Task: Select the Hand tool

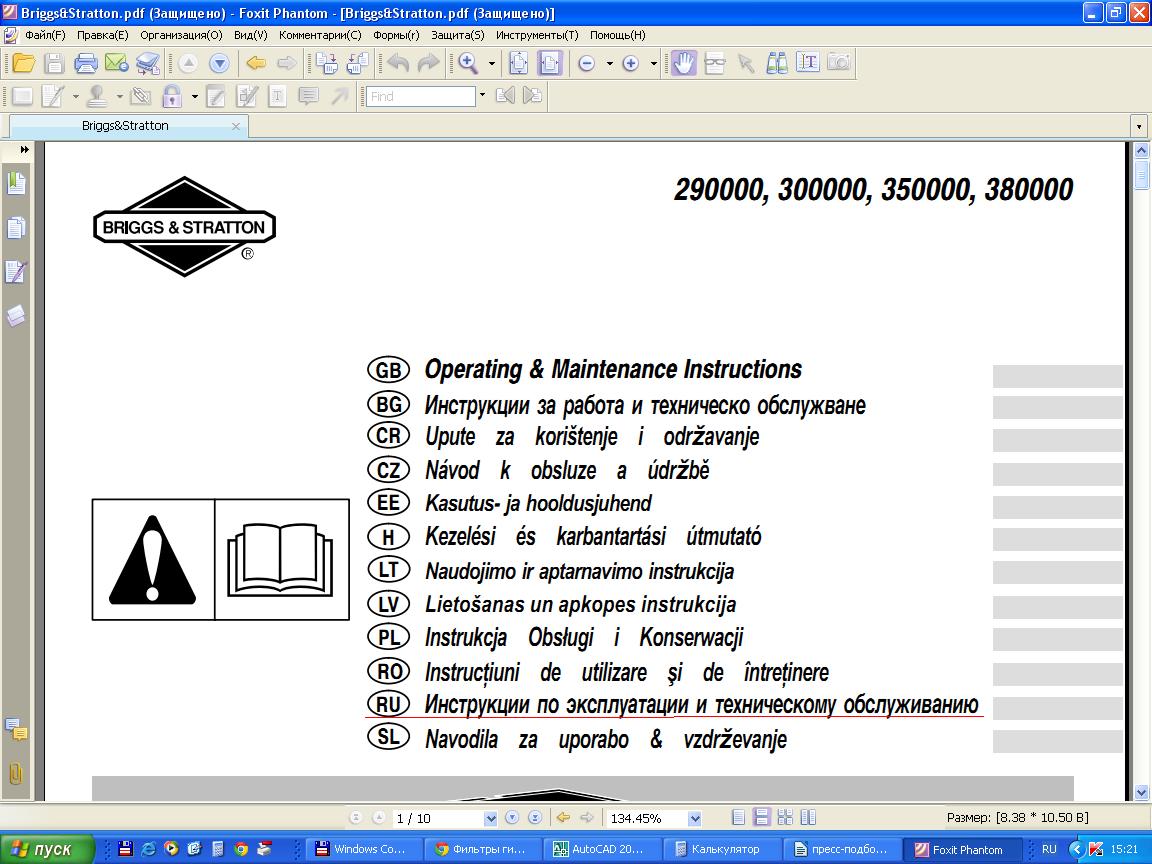Action: tap(683, 64)
